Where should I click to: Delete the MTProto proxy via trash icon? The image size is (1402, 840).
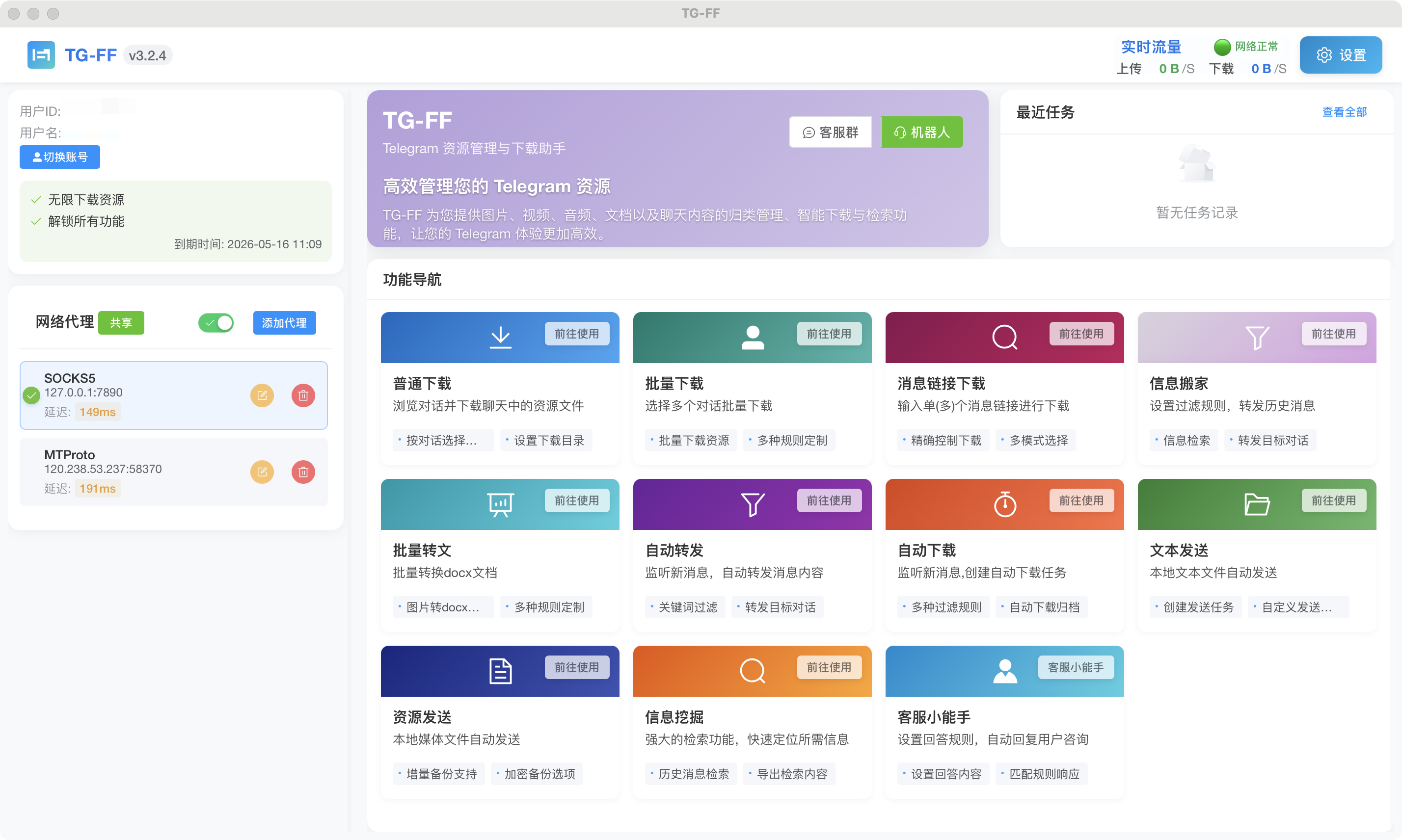[303, 472]
